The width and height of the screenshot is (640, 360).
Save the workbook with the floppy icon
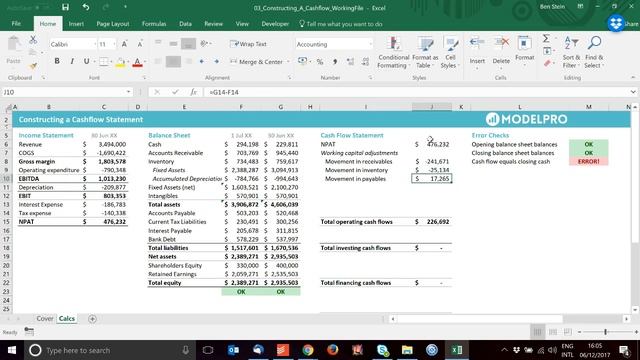65,7
